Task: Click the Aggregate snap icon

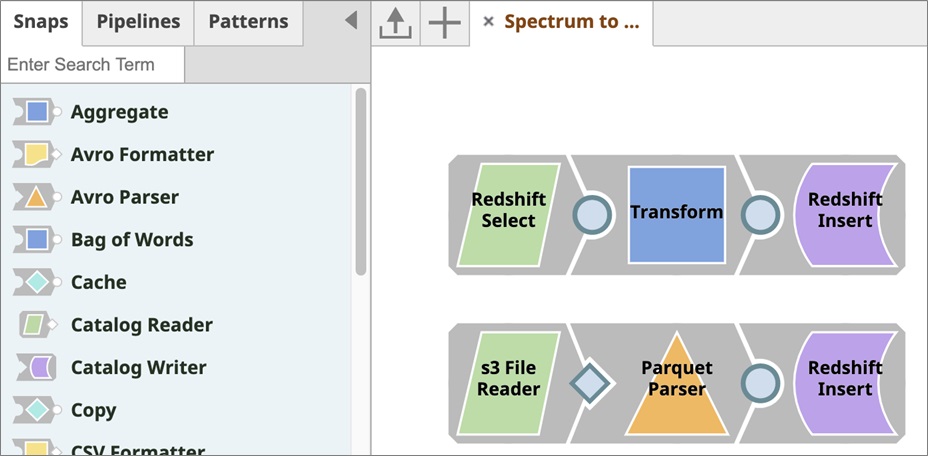Action: pos(37,112)
